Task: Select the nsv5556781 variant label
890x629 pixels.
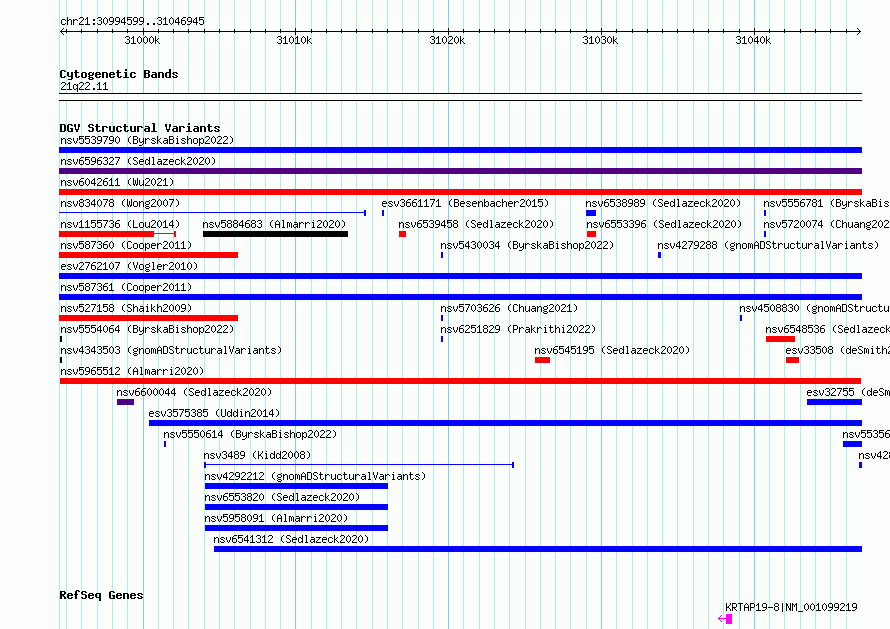Action: click(x=826, y=203)
